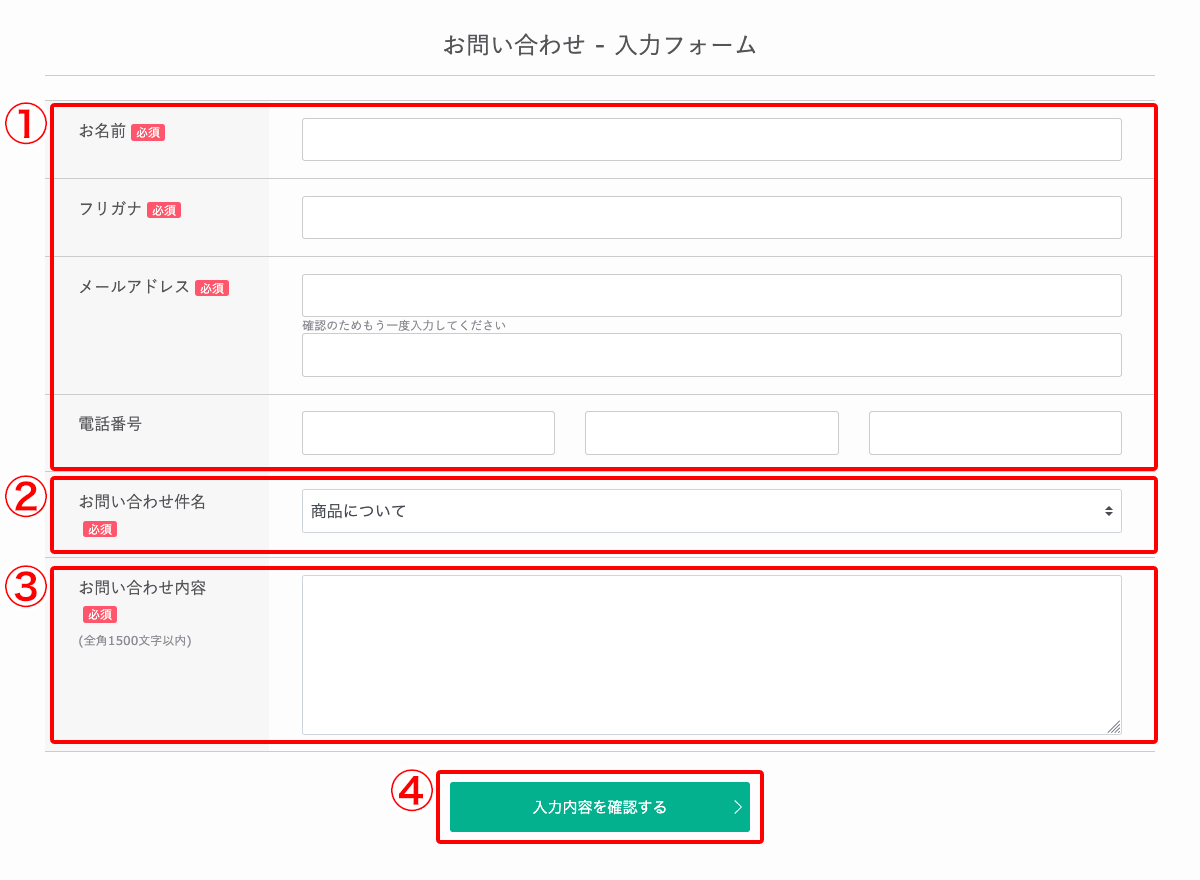Click the 必須 badge under お問い合わせ内容
This screenshot has width=1200, height=880.
(x=100, y=615)
